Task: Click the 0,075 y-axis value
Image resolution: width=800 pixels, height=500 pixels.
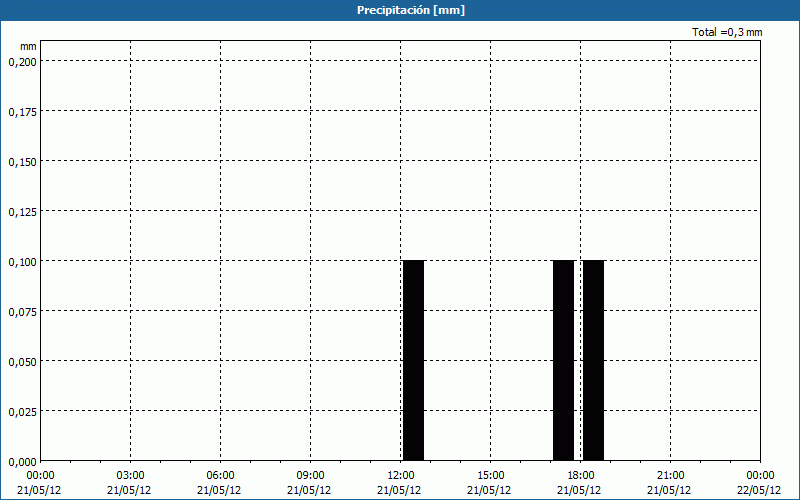Action: (x=22, y=312)
